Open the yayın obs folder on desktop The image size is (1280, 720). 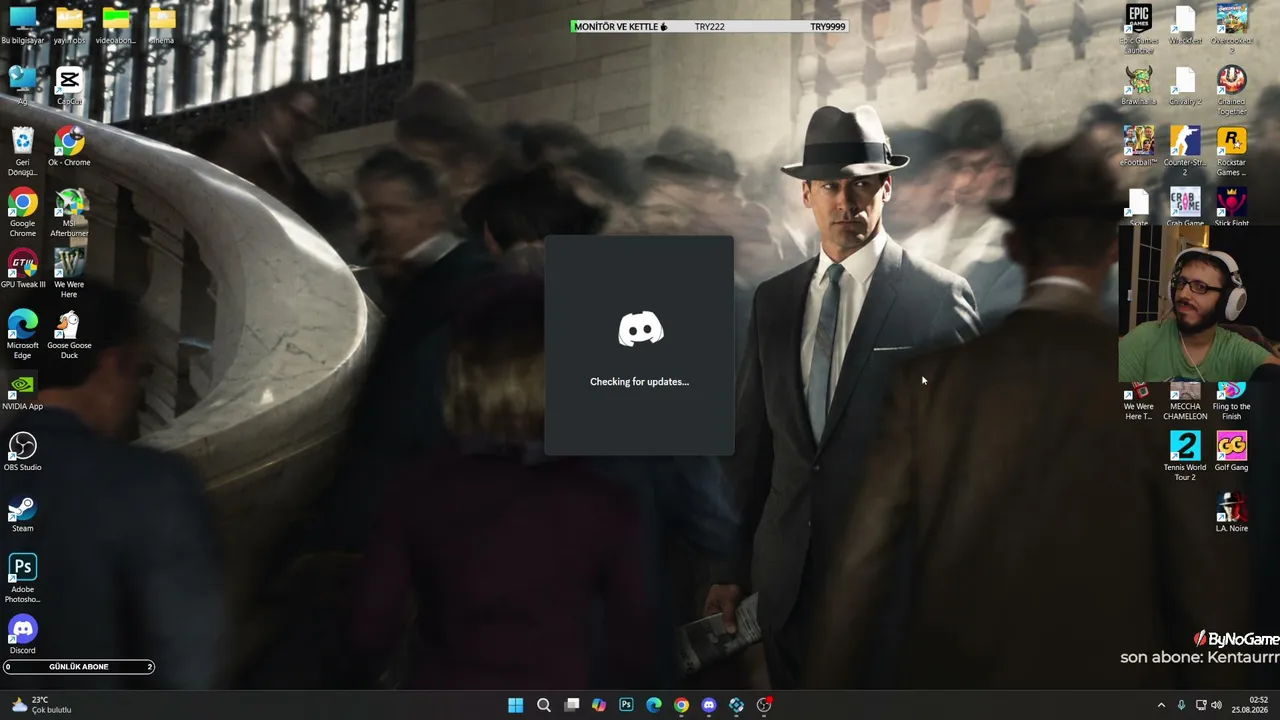pos(69,24)
